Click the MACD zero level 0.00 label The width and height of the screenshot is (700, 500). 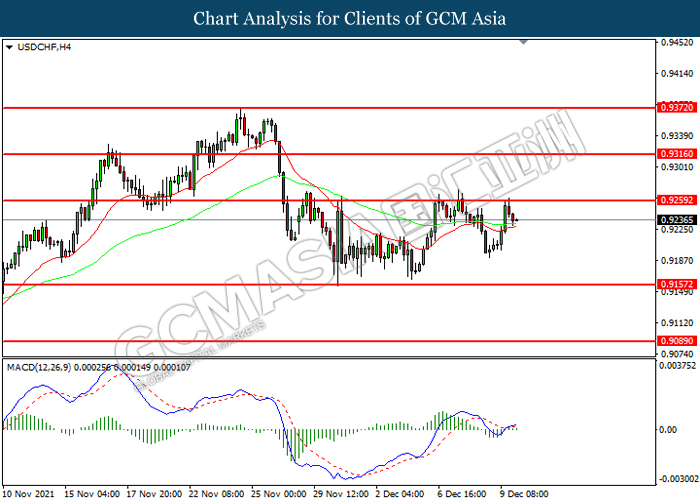(668, 429)
